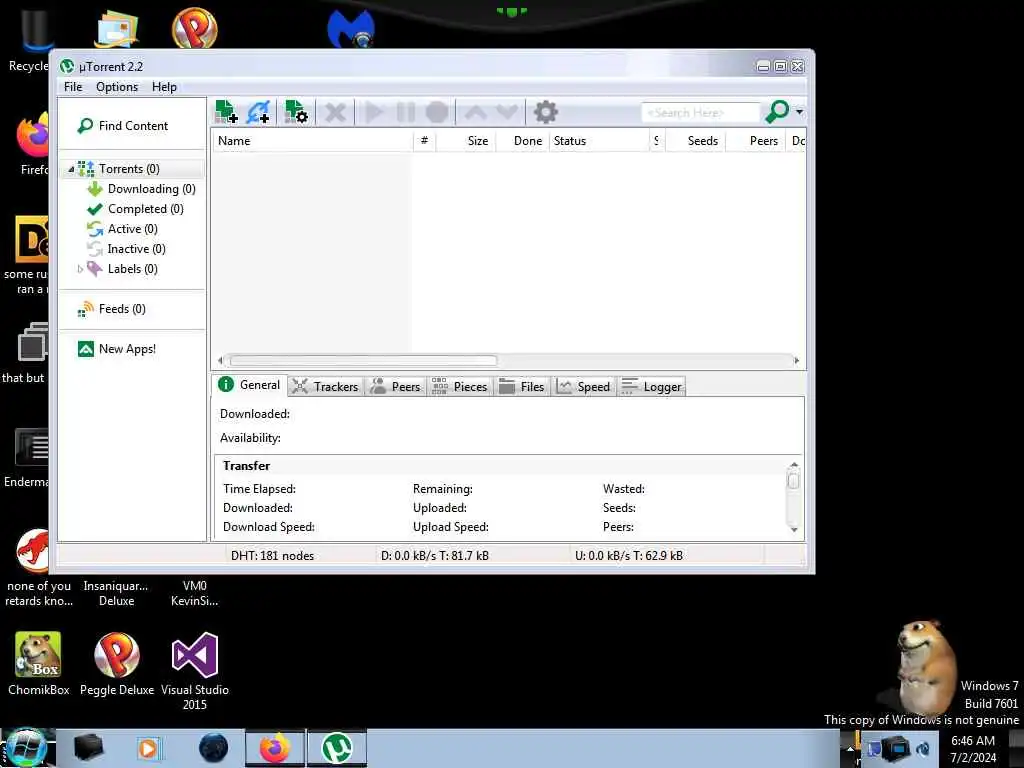Image resolution: width=1024 pixels, height=768 pixels.
Task: Open the ChomikBox desktop icon
Action: click(38, 664)
